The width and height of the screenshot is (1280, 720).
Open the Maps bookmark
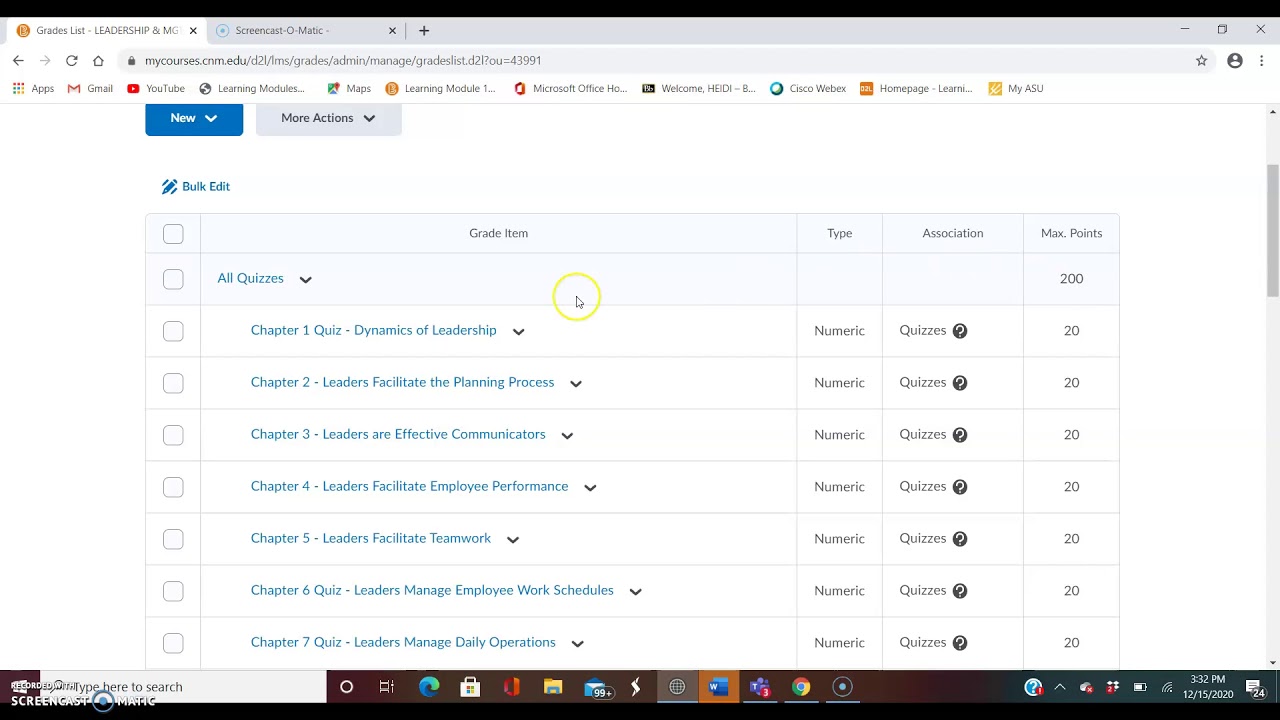click(x=349, y=88)
